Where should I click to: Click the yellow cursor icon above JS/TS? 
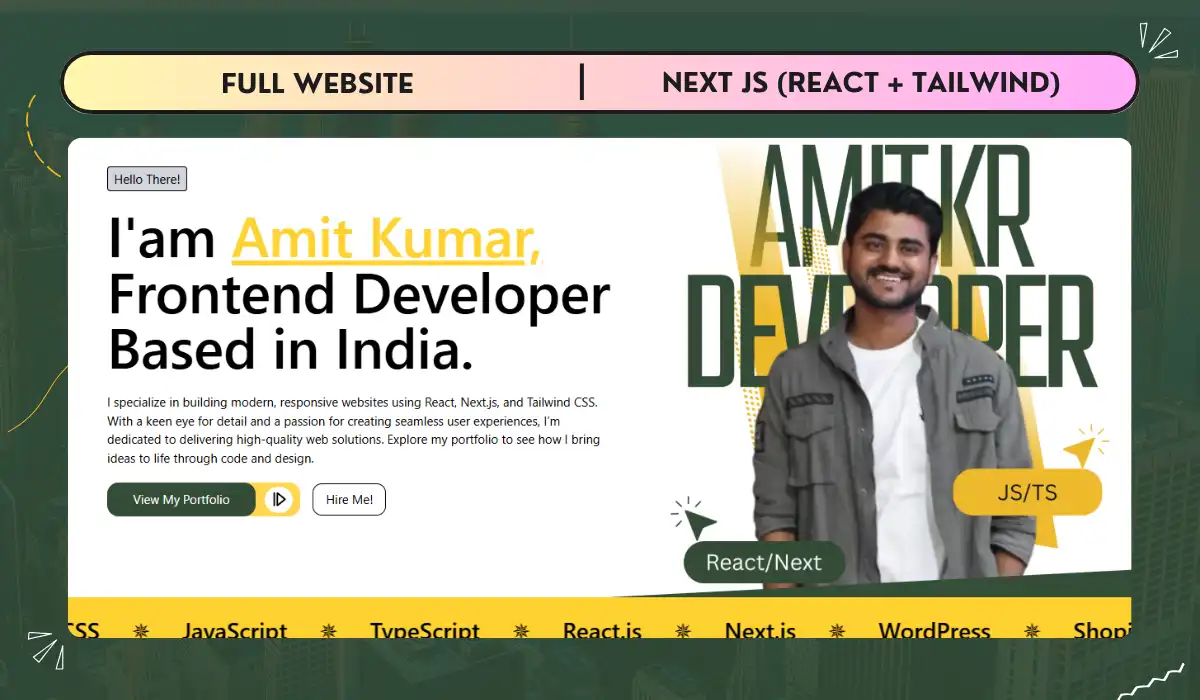1084,446
